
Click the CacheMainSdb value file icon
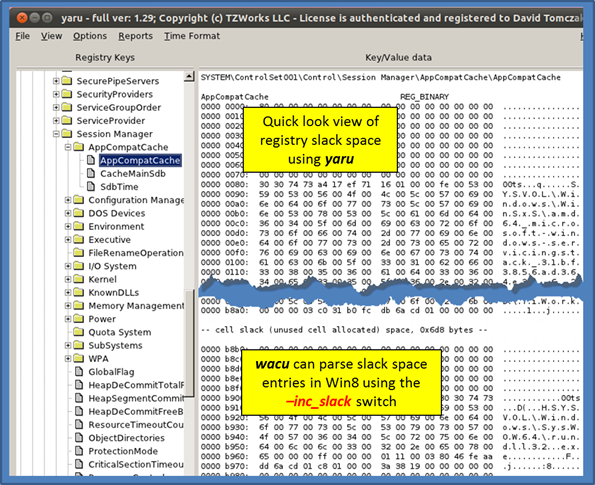(91, 173)
